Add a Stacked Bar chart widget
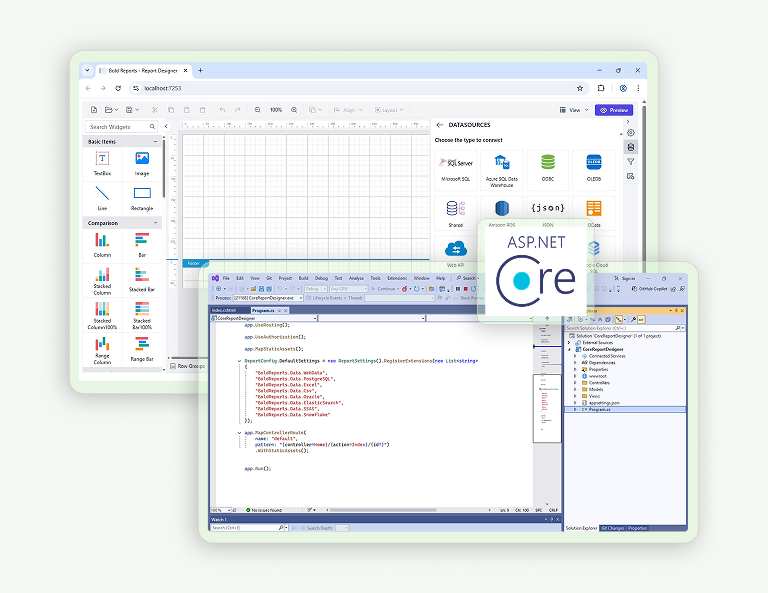The width and height of the screenshot is (768, 593). click(142, 281)
